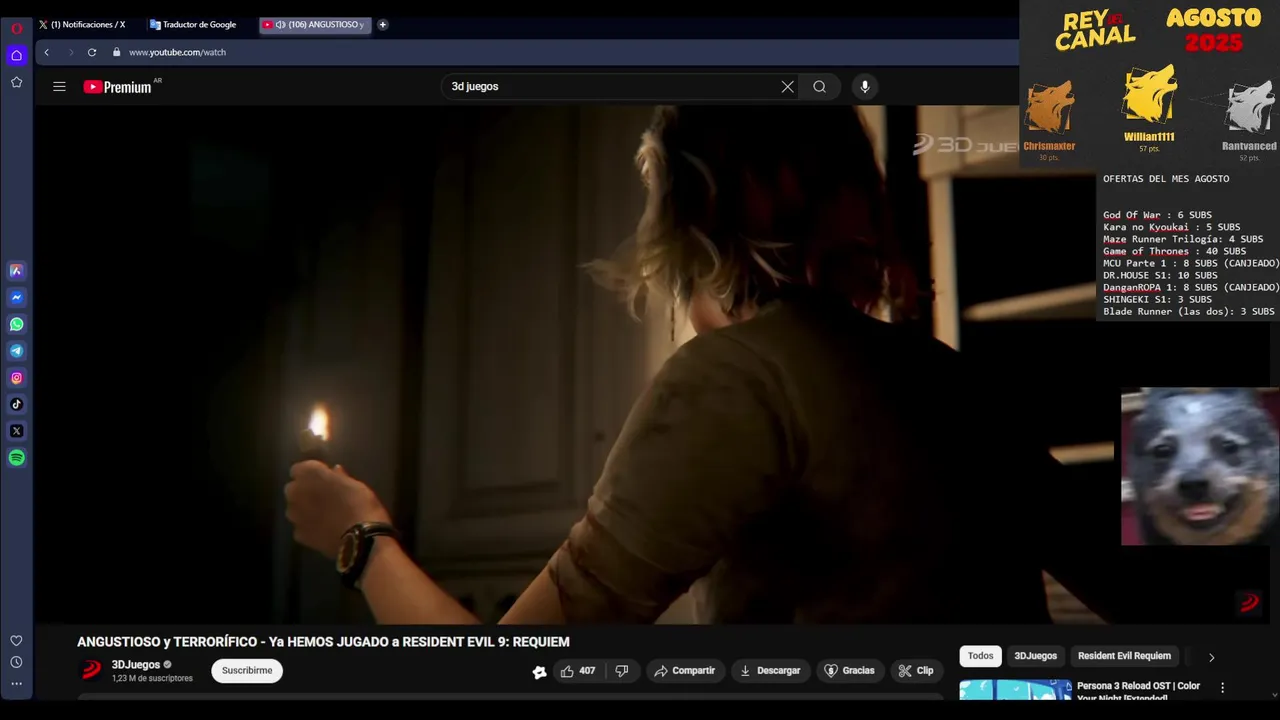Open a new browser tab

382,24
